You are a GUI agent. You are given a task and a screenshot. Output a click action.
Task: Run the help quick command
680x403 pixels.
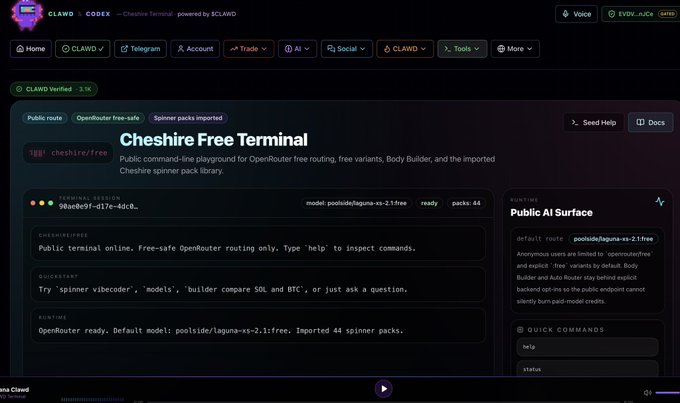point(587,347)
